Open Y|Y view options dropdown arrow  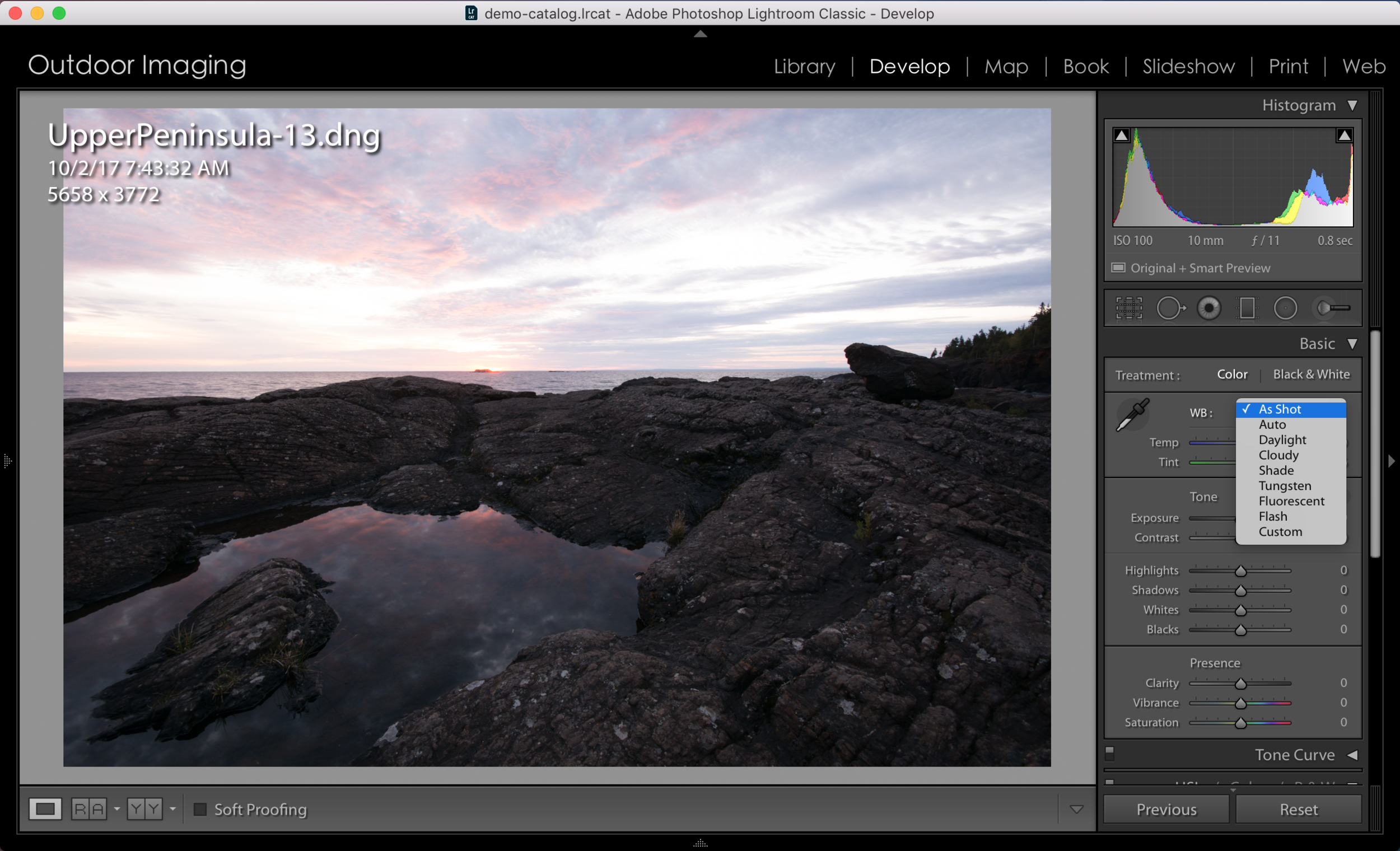[172, 809]
